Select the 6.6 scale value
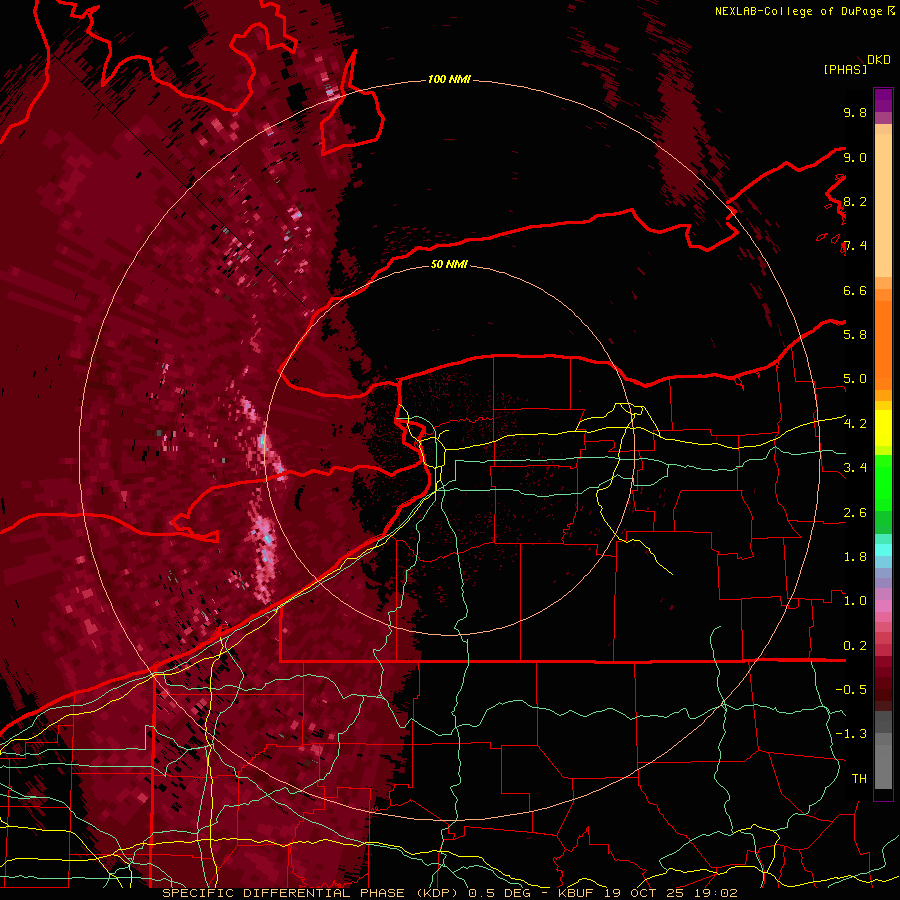This screenshot has height=900, width=900. click(855, 290)
